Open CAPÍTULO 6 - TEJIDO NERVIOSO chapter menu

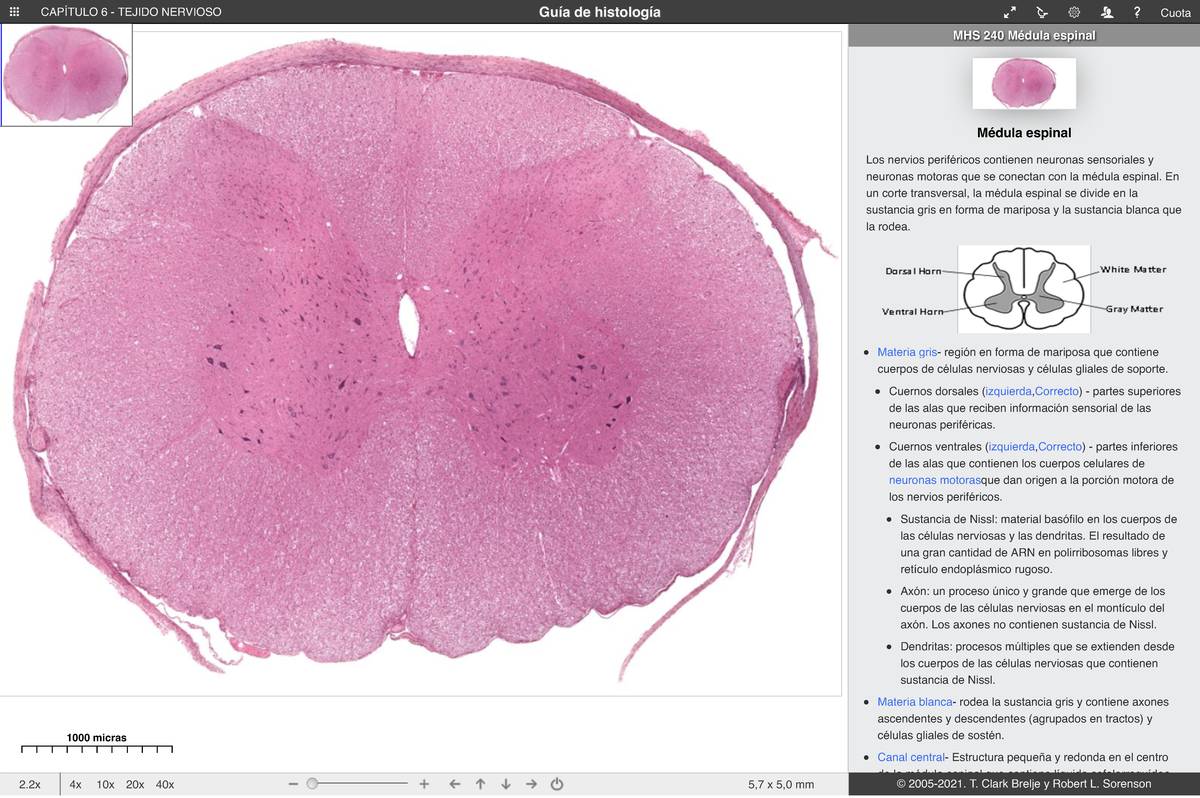(x=131, y=12)
